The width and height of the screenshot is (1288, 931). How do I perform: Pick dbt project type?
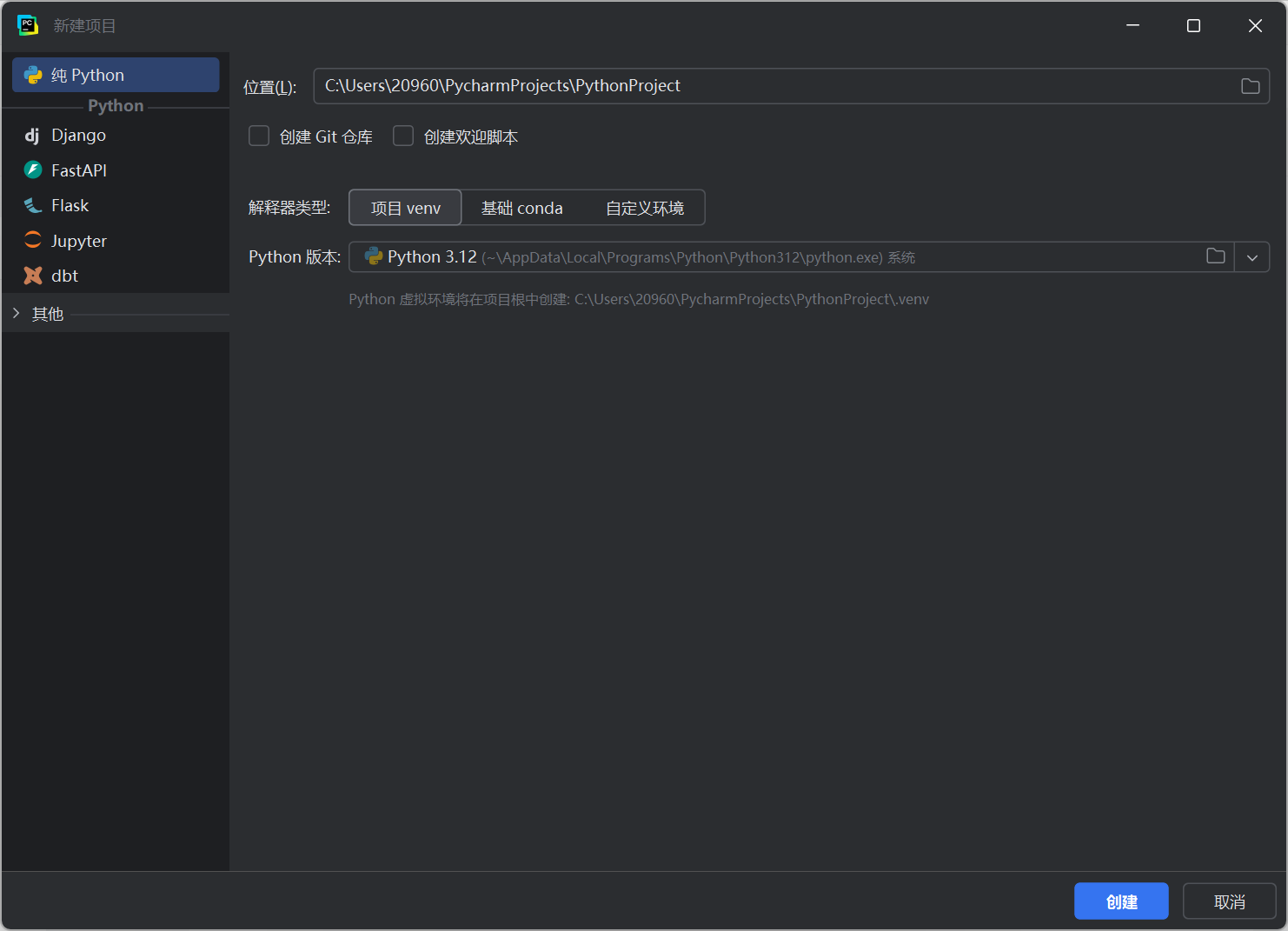click(x=116, y=276)
